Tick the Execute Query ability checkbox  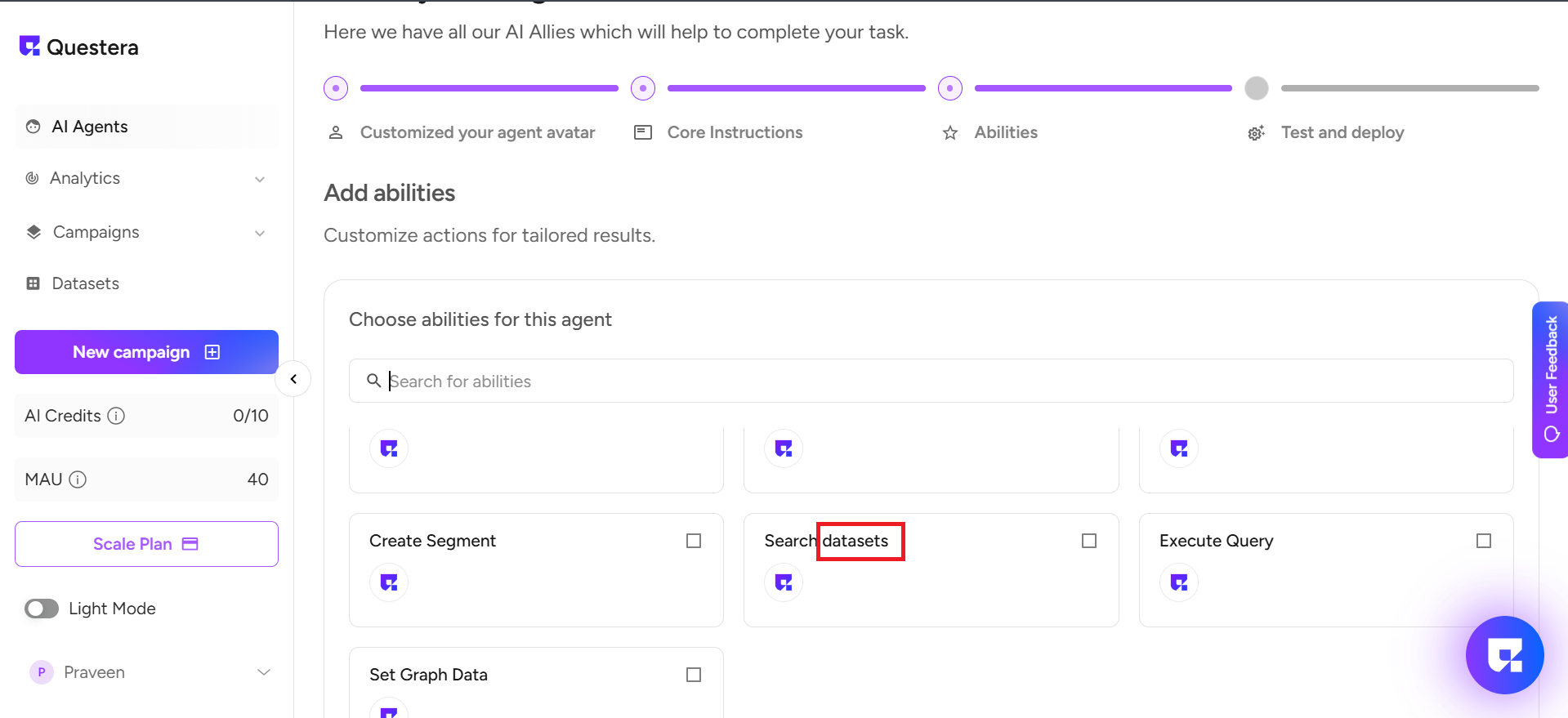tap(1484, 541)
